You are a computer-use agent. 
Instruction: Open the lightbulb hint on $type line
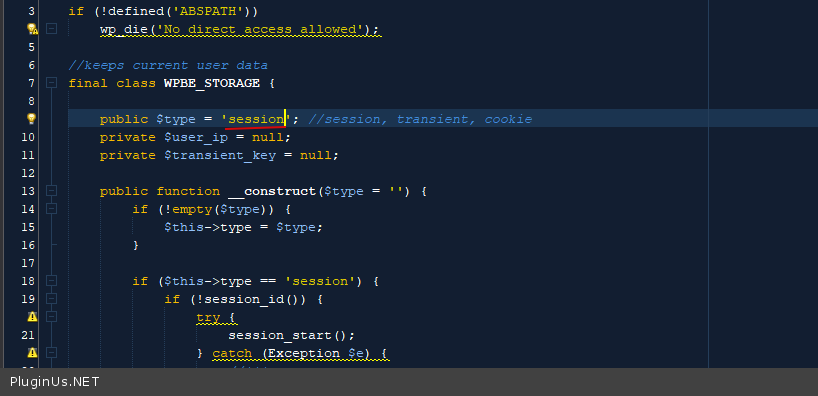(x=31, y=119)
